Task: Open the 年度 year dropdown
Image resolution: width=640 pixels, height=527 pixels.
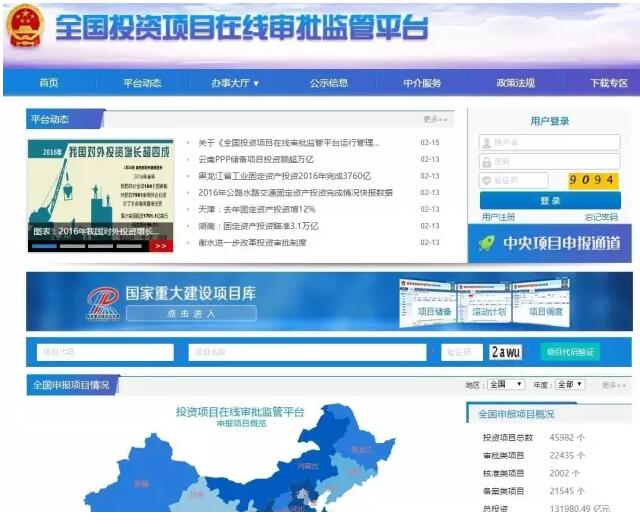Action: point(570,384)
